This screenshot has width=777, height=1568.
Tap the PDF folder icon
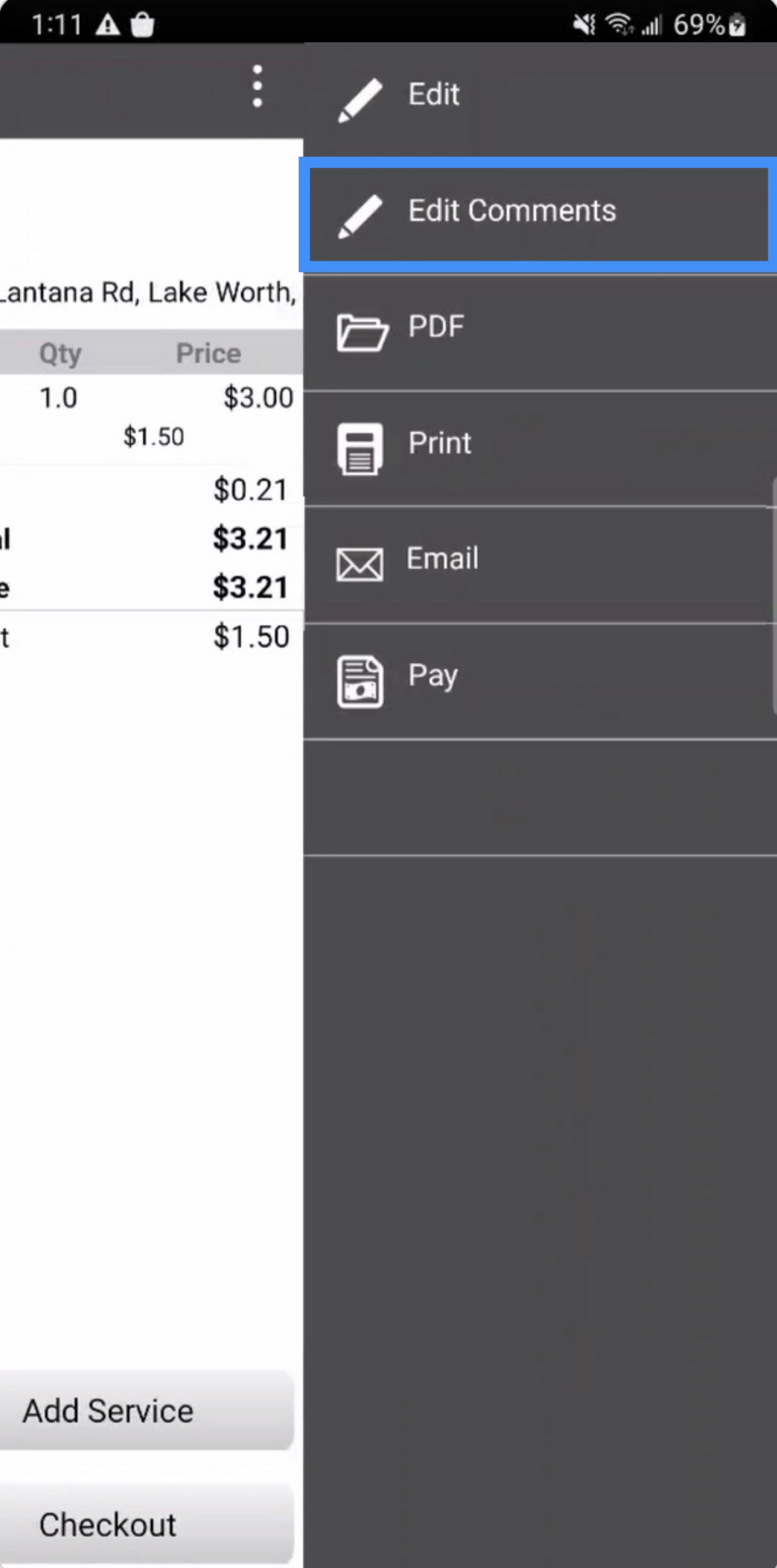point(361,332)
